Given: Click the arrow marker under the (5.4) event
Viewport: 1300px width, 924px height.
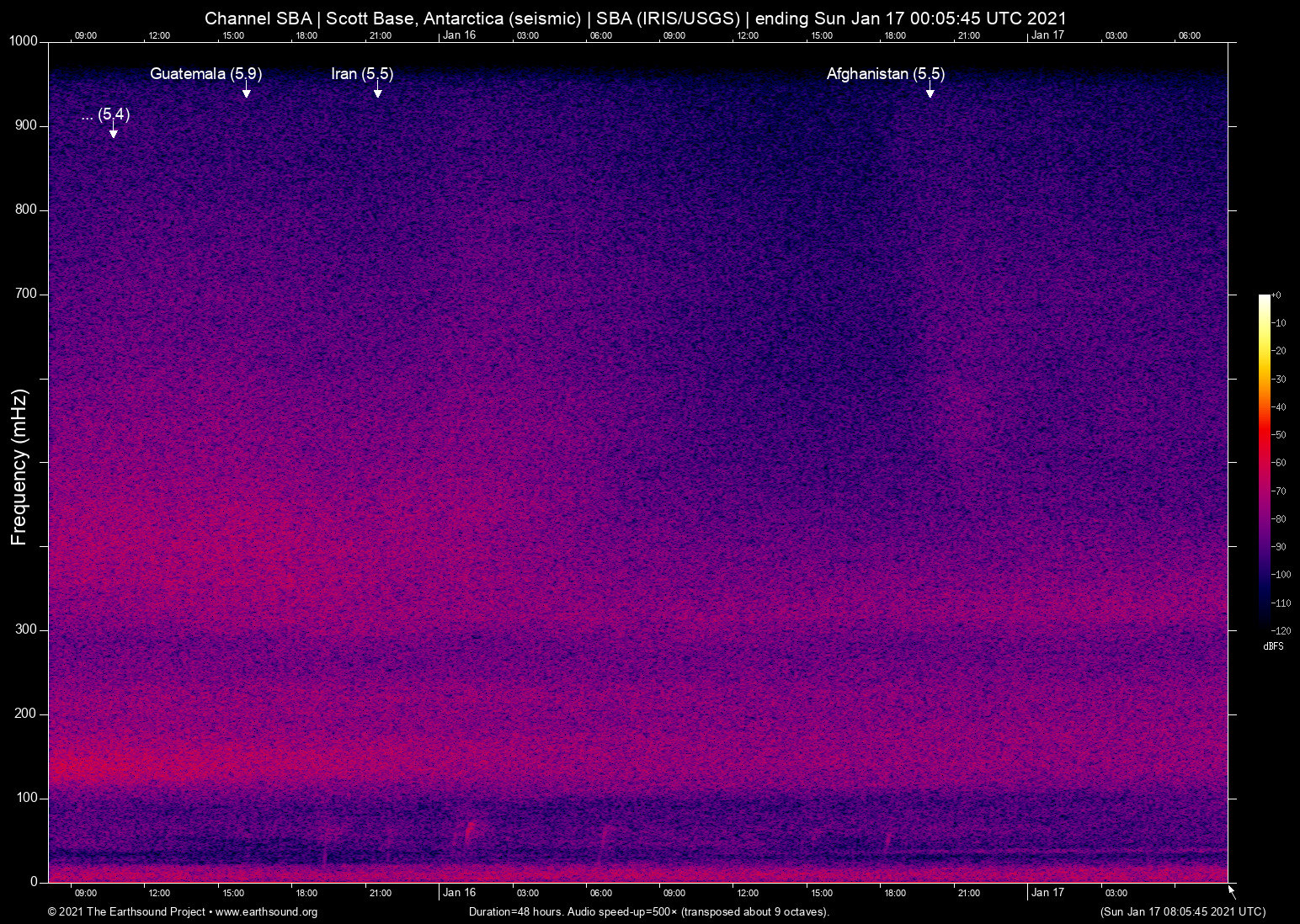Looking at the screenshot, I should 114,133.
